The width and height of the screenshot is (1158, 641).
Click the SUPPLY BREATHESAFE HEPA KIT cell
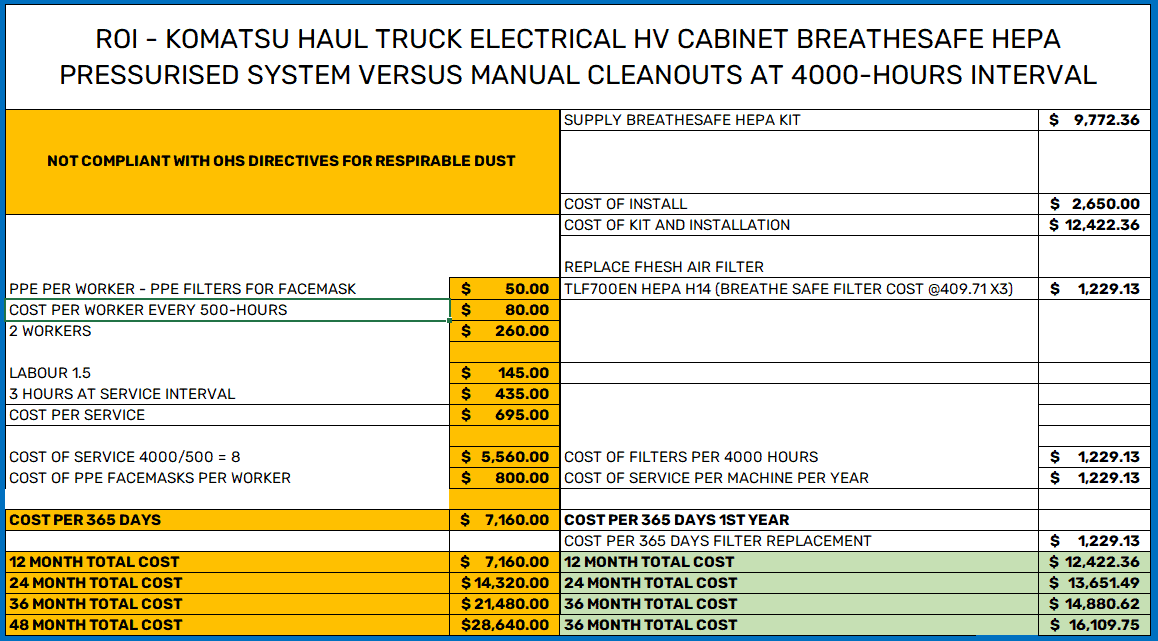click(700, 119)
